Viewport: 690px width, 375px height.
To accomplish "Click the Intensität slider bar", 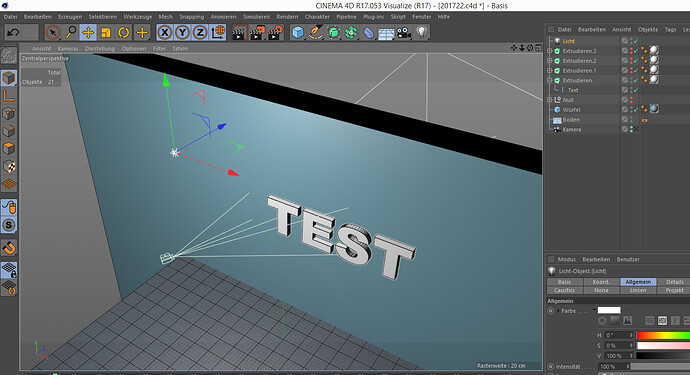I will [x=660, y=366].
